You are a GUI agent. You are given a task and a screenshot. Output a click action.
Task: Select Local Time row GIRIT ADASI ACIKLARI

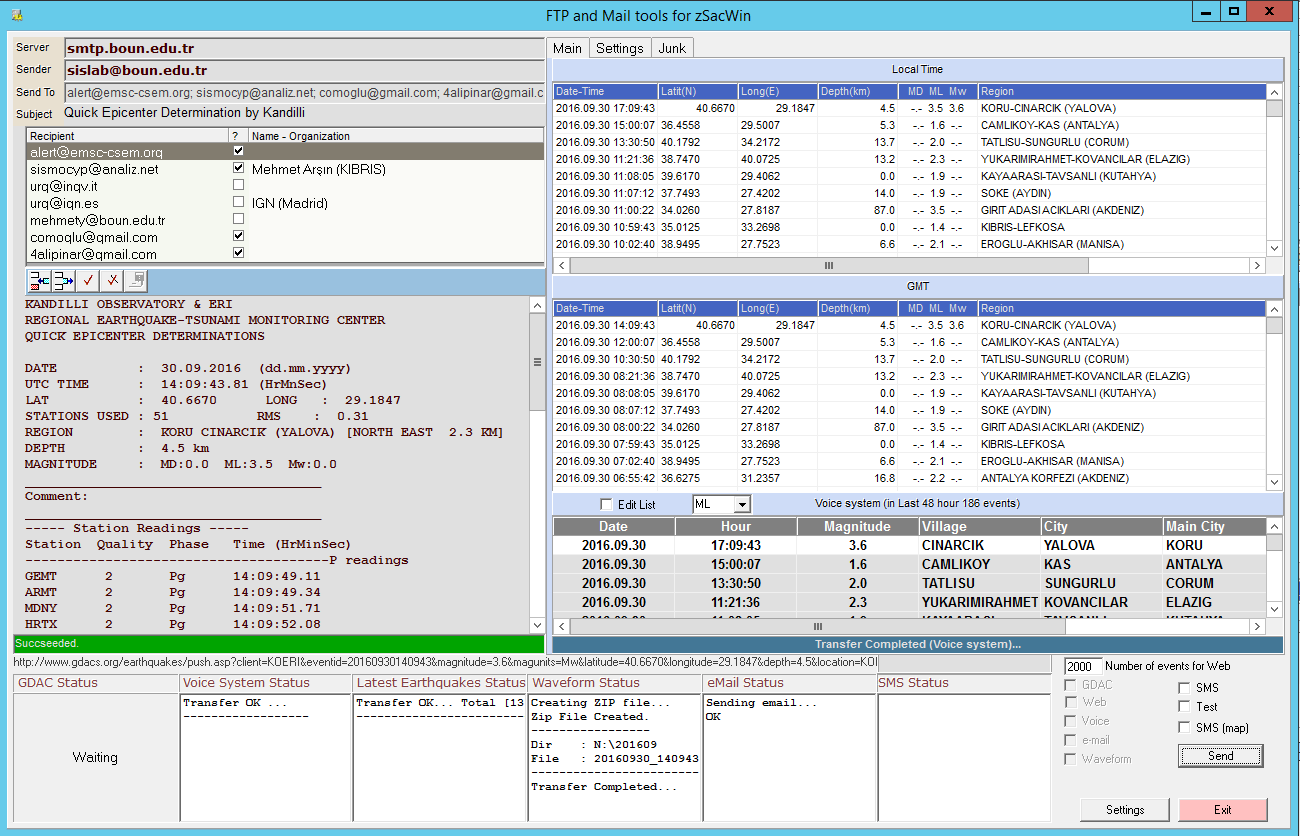click(x=909, y=210)
